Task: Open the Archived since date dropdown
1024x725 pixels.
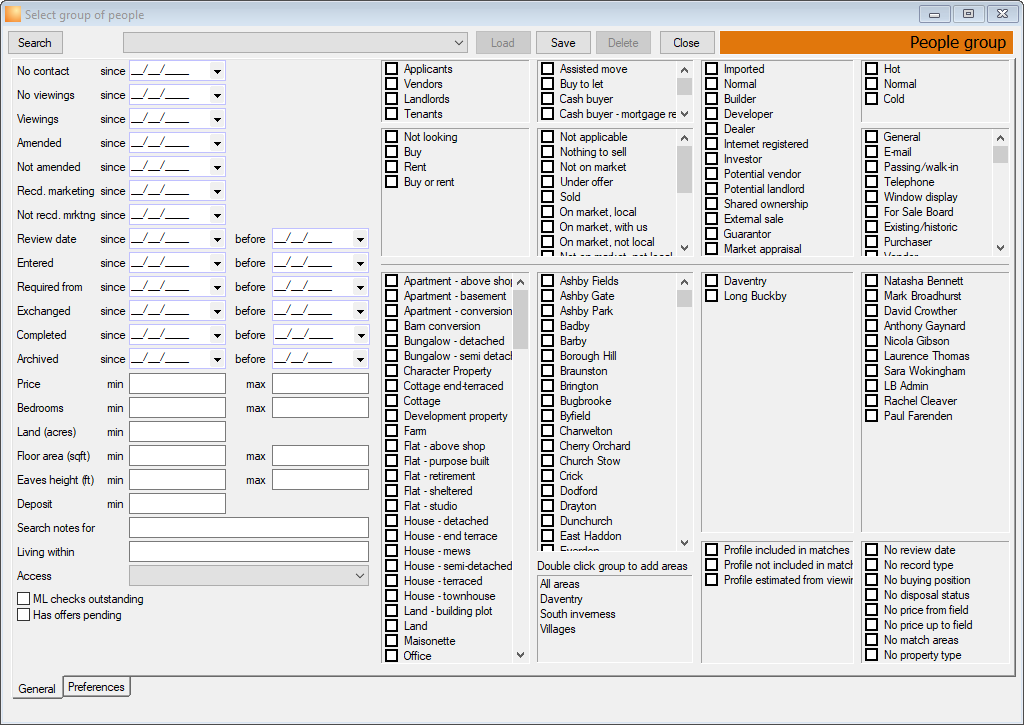Action: point(217,359)
